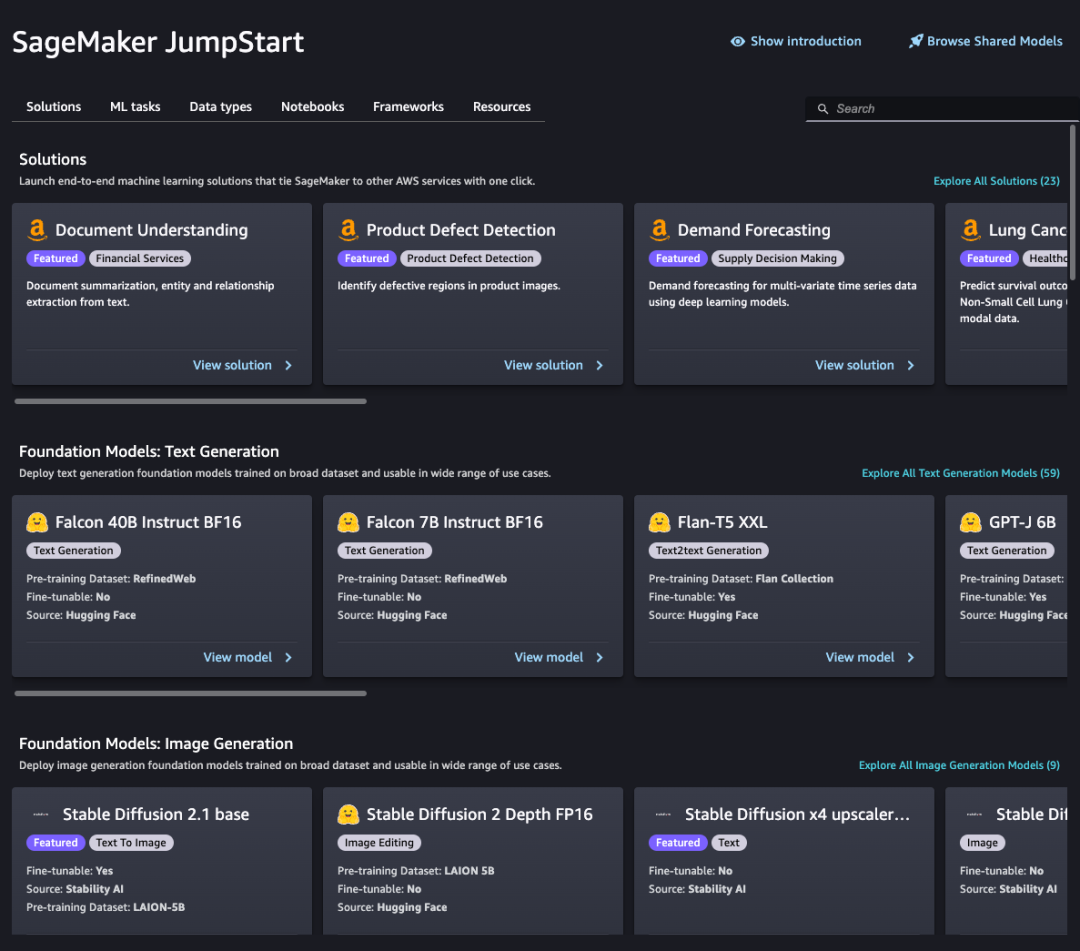
Task: Open Explore All Image Generation Models (9)
Action: coord(959,765)
